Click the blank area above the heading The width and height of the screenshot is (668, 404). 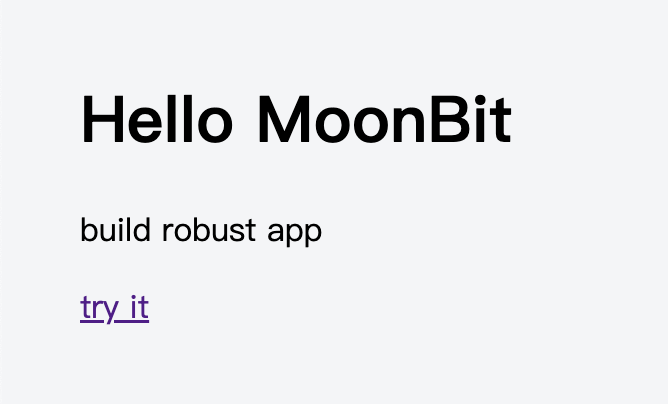click(300, 45)
